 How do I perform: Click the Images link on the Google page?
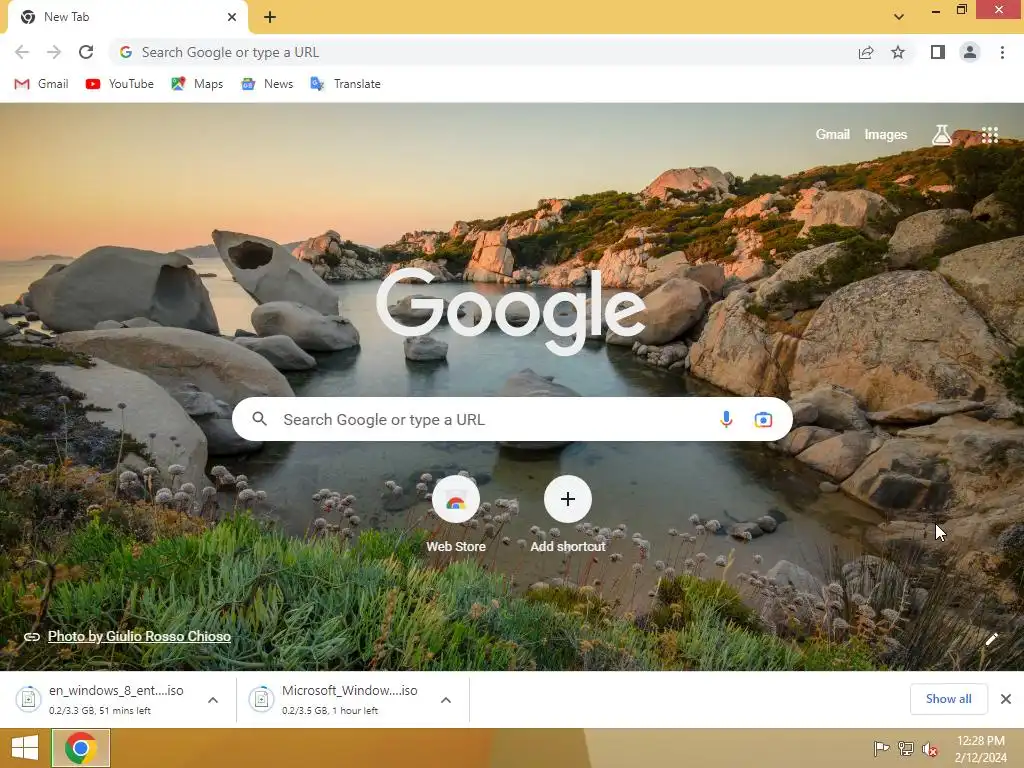coord(886,135)
